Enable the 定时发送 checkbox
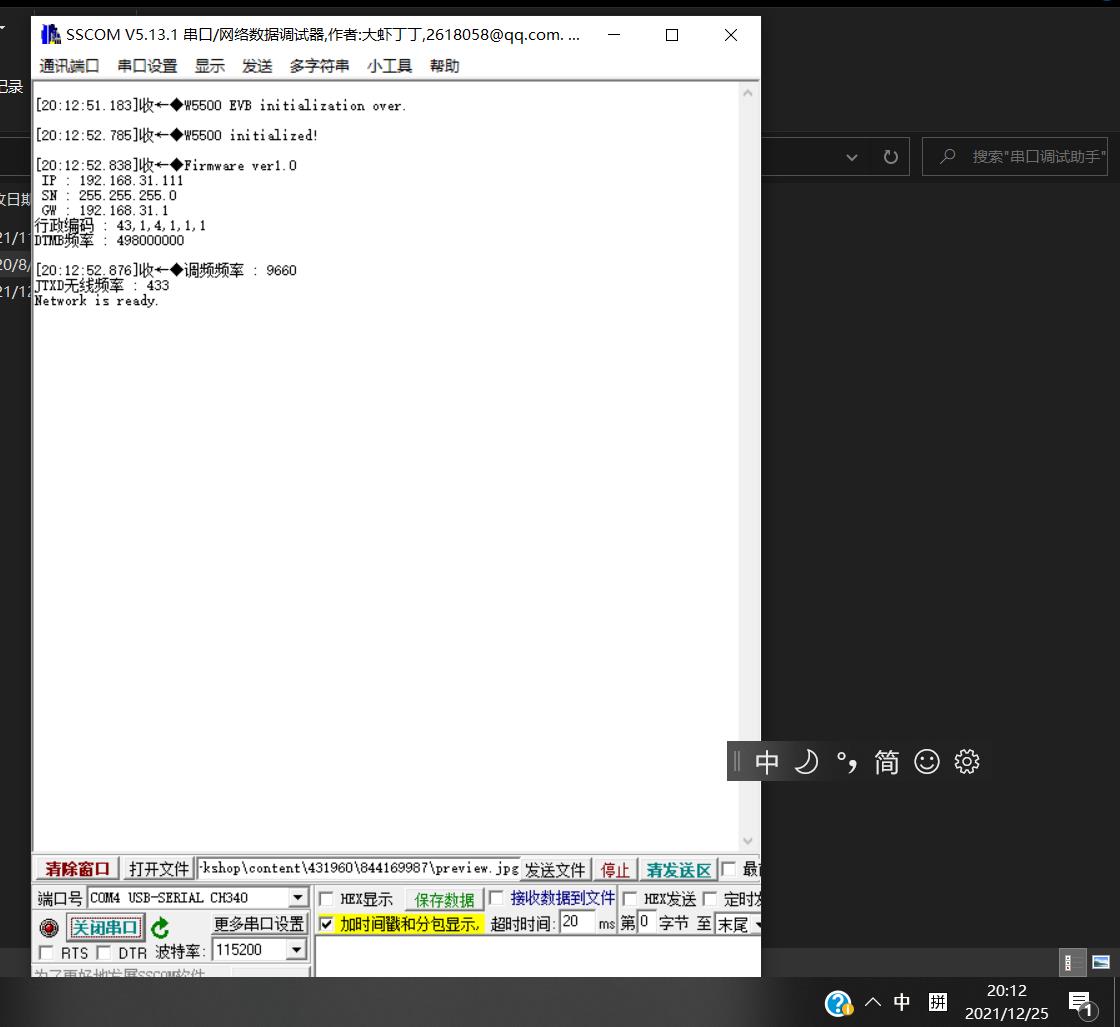 tap(710, 898)
